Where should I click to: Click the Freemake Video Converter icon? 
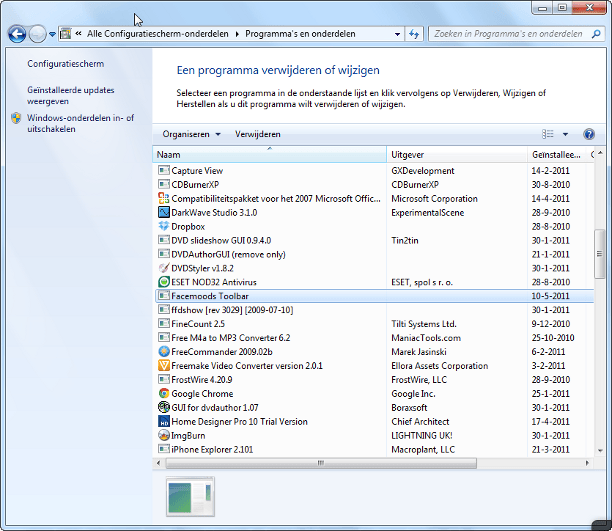tap(164, 365)
